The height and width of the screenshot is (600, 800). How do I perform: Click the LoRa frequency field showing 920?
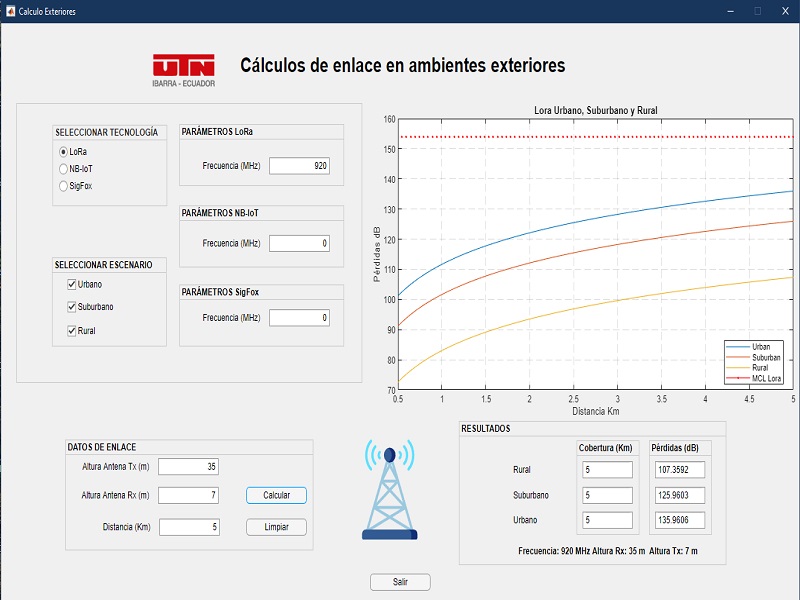(299, 166)
